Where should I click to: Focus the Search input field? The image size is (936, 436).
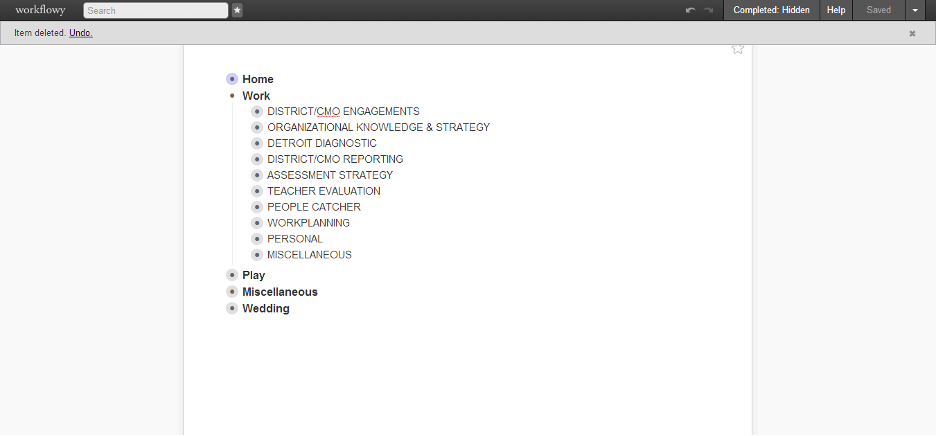[155, 10]
